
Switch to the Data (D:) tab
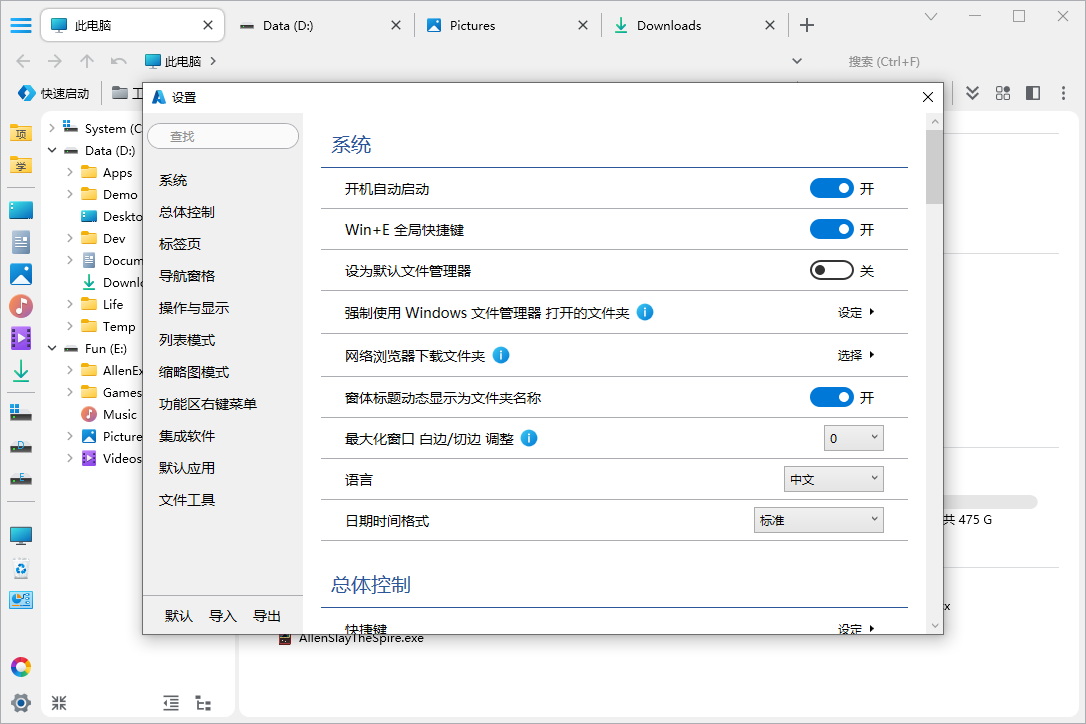click(319, 26)
